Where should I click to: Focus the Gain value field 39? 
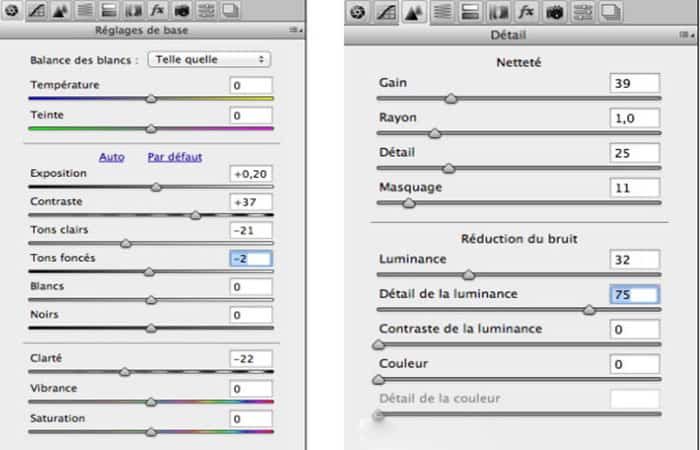coord(634,83)
